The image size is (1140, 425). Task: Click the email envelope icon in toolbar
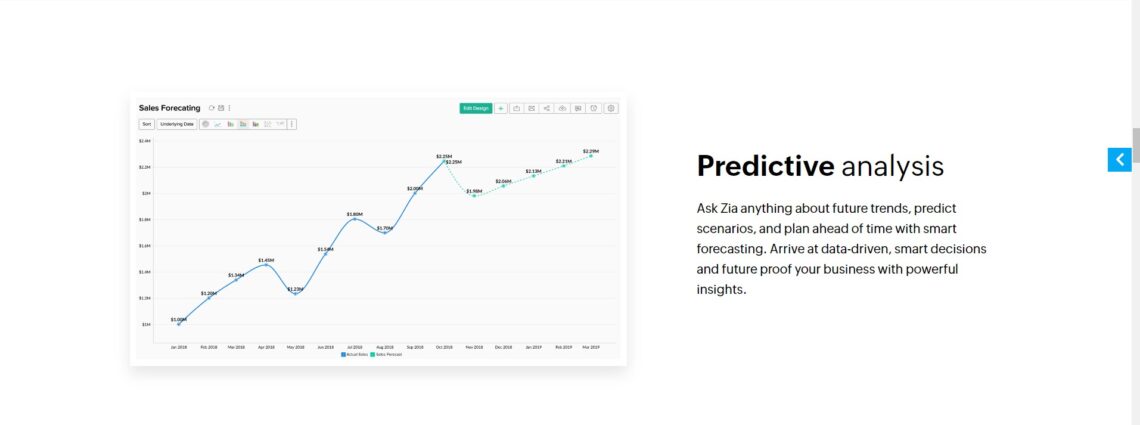pos(532,108)
